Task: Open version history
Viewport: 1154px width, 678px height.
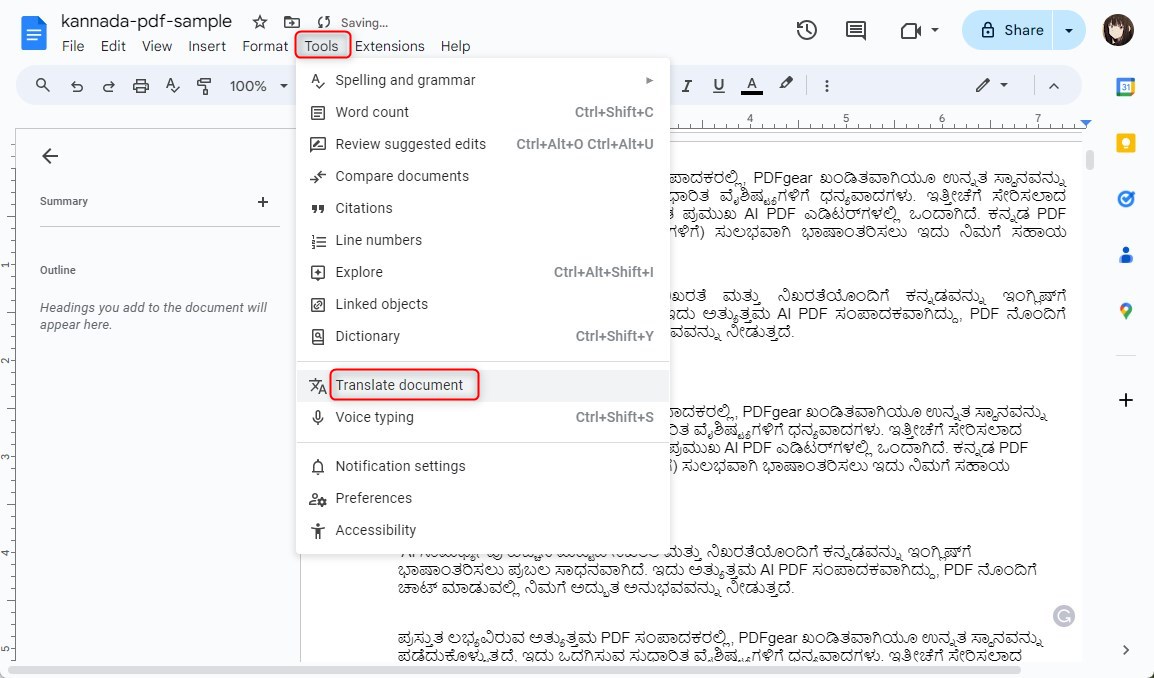Action: click(807, 31)
